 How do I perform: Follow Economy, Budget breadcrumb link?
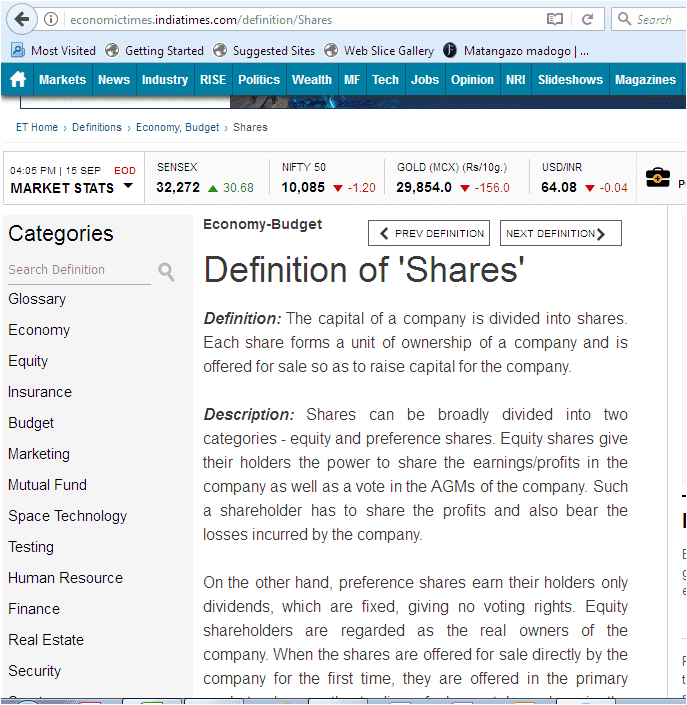(x=178, y=127)
